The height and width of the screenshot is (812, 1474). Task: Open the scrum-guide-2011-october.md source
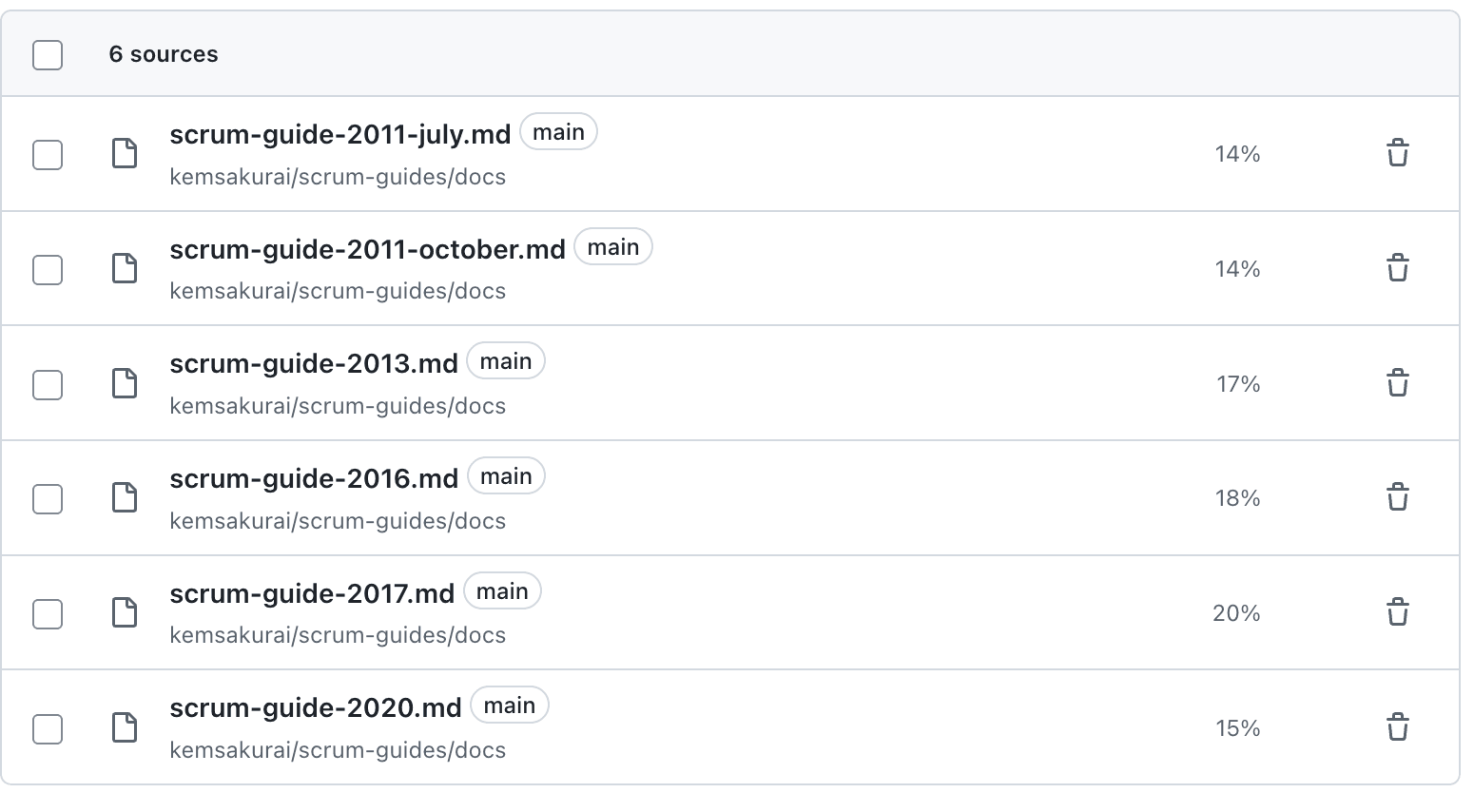367,249
